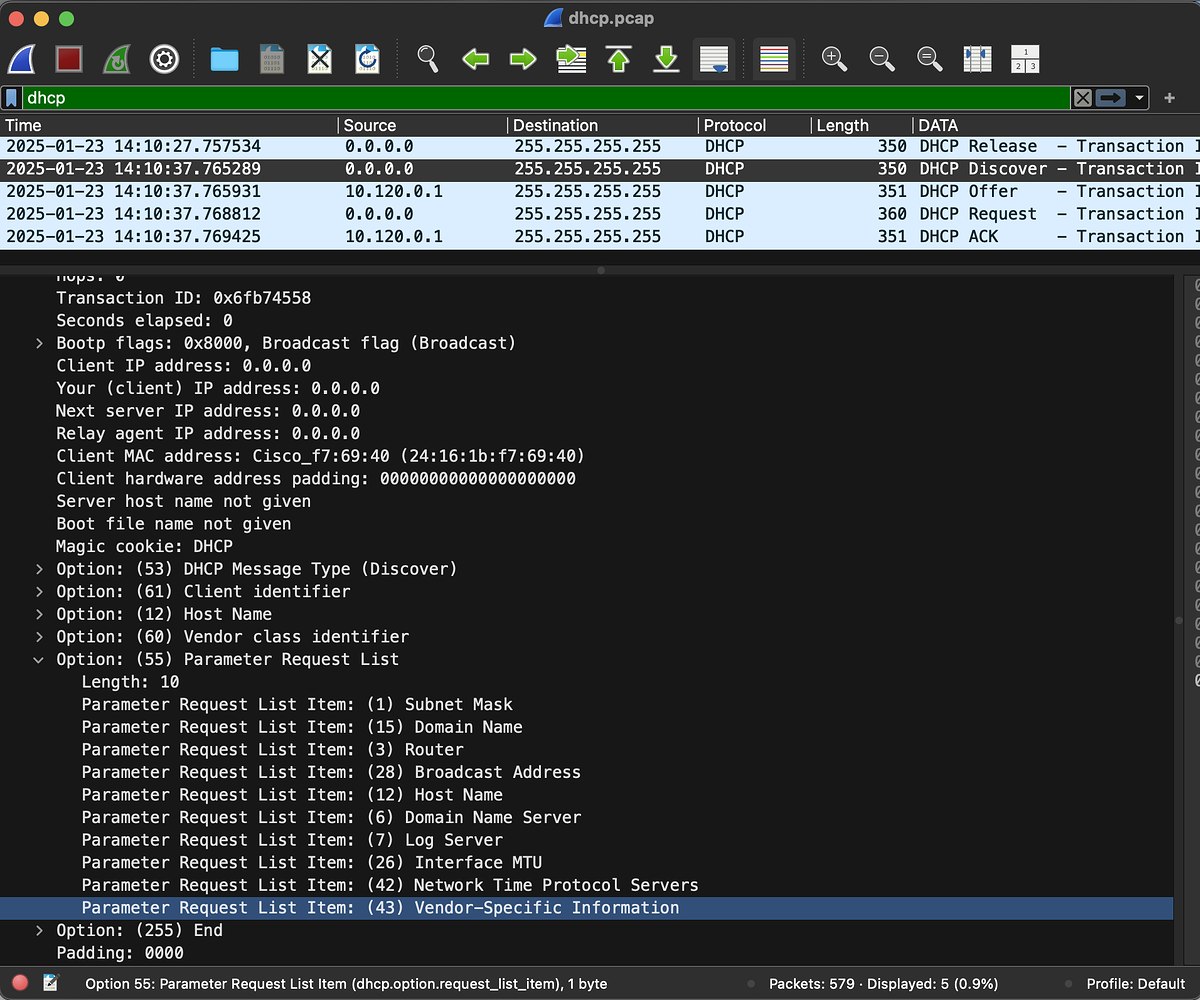Toggle packet list colorization

[774, 59]
